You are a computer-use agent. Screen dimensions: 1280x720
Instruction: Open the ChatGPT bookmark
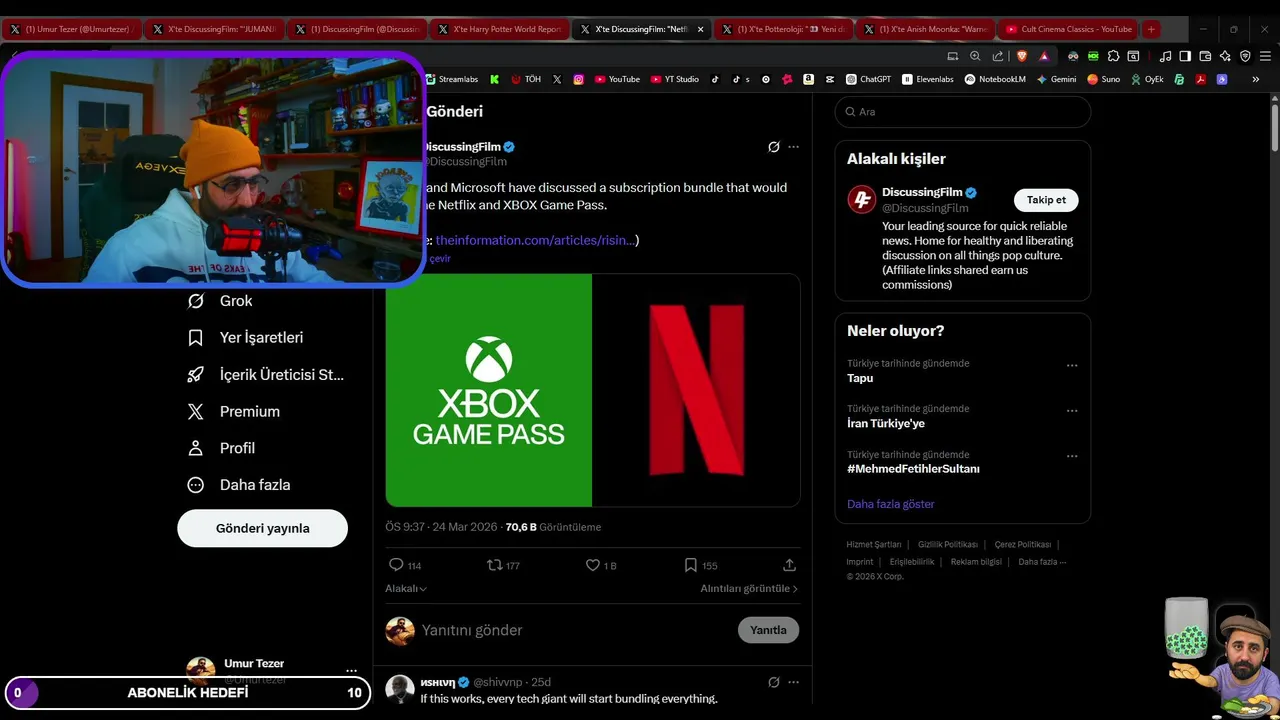868,79
